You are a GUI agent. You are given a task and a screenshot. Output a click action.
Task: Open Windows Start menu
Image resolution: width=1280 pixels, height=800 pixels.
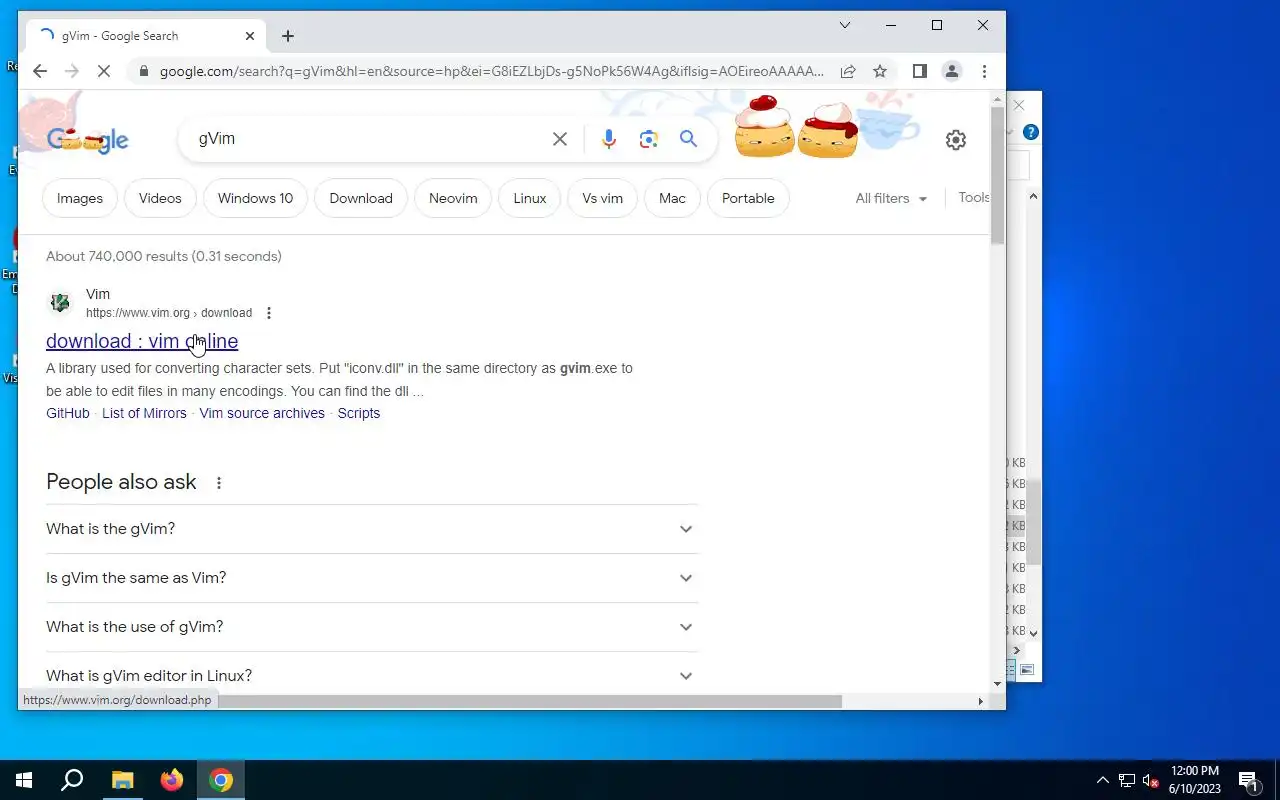pos(24,780)
